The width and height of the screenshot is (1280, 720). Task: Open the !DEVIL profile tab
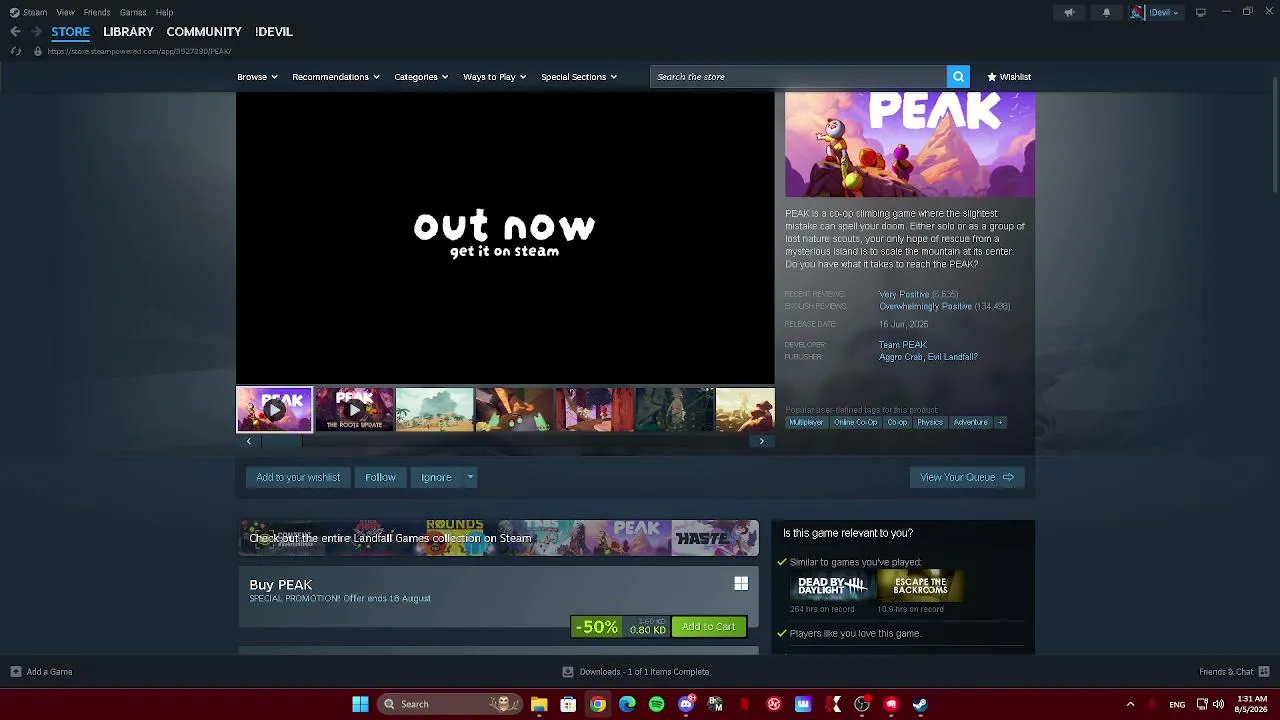(x=274, y=32)
